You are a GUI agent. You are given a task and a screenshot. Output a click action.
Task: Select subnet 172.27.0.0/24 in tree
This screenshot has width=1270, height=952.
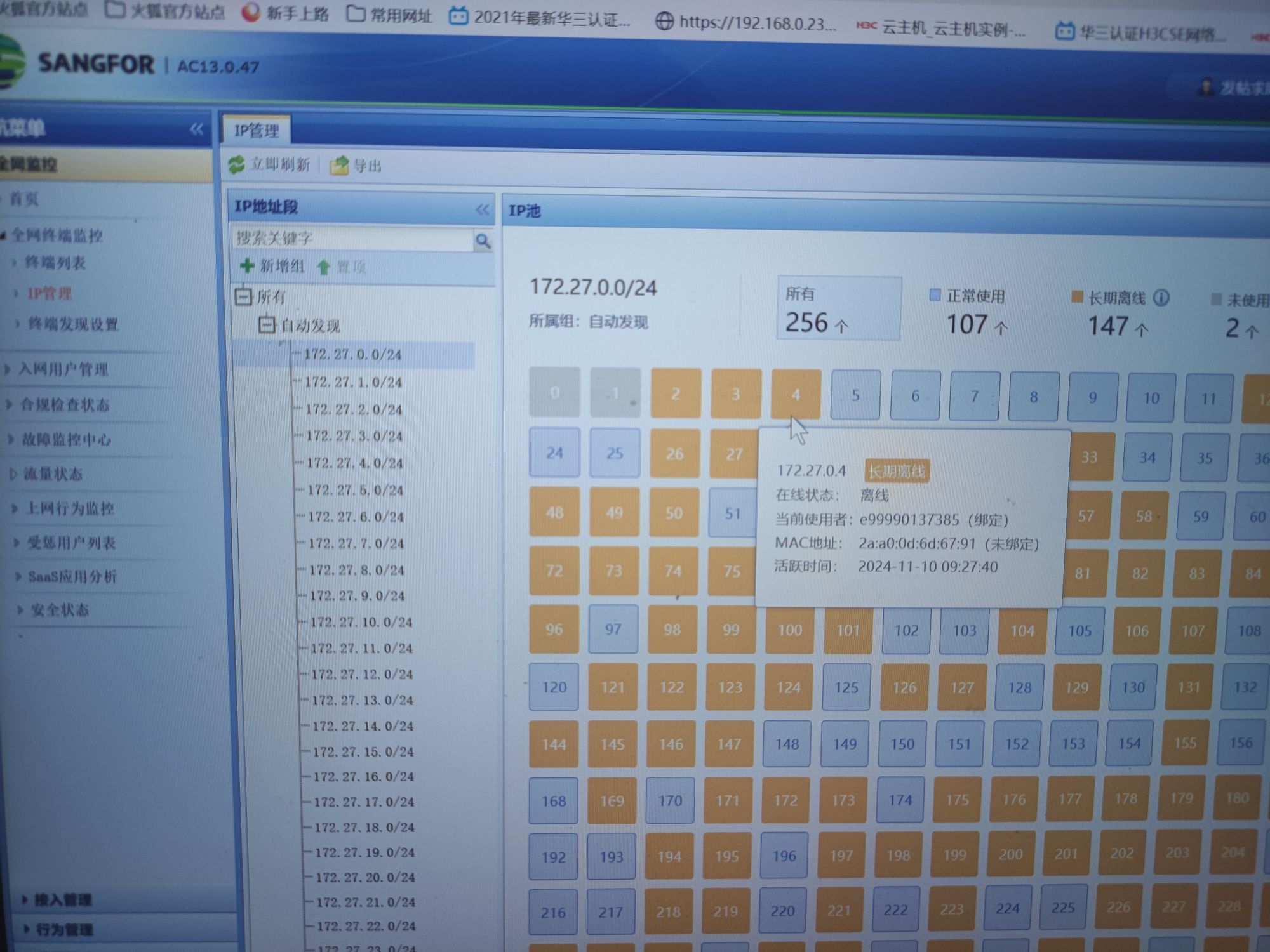[x=352, y=354]
